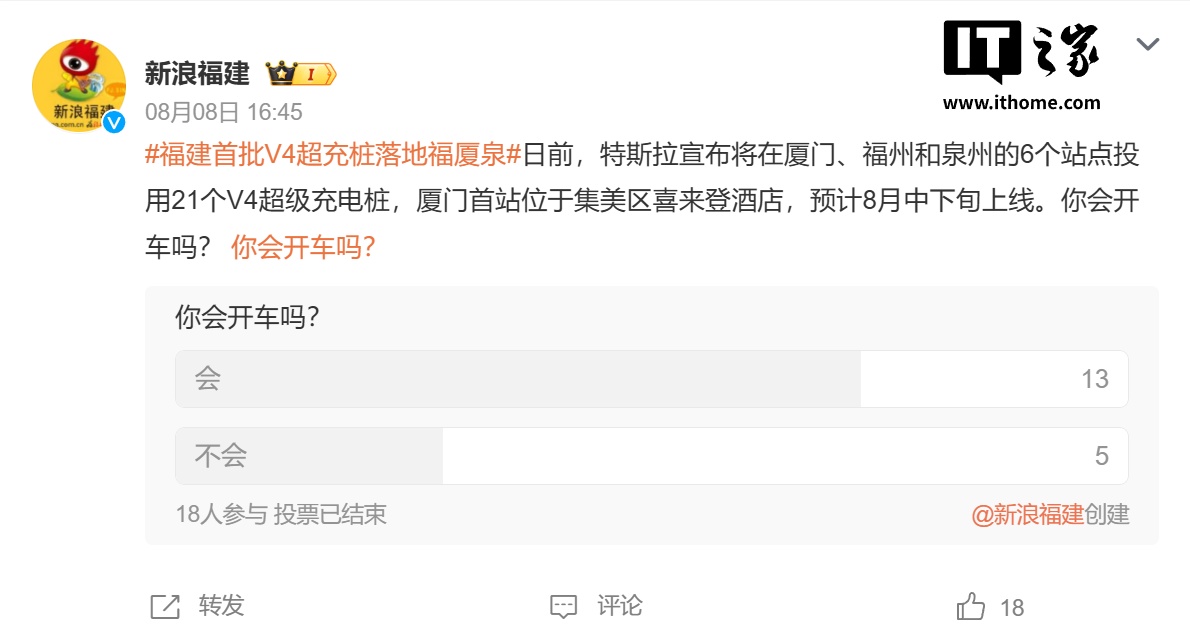The height and width of the screenshot is (633, 1190).
Task: Click the 转发 repost label
Action: [x=221, y=605]
